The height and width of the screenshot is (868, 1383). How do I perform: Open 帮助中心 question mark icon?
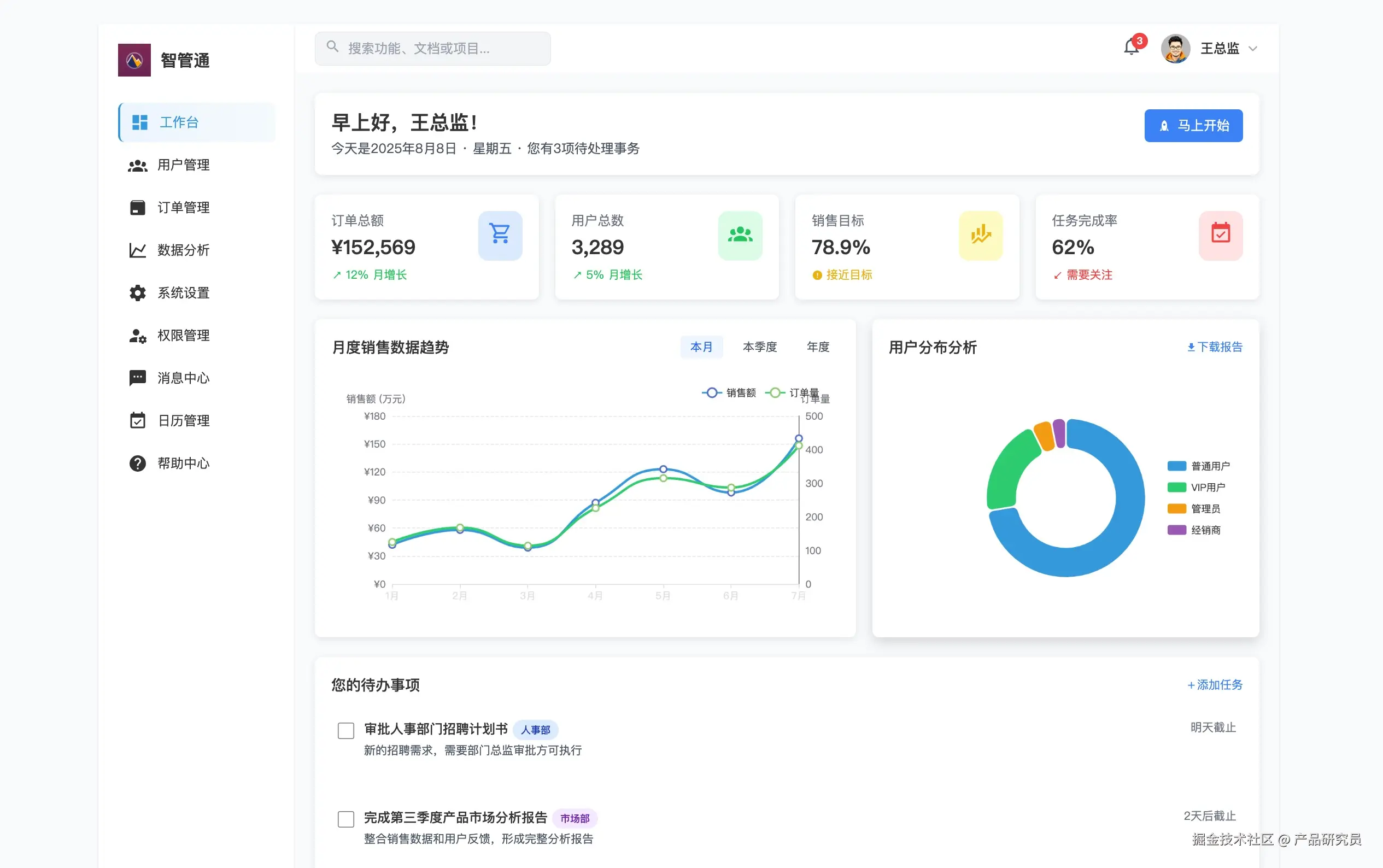pos(137,464)
